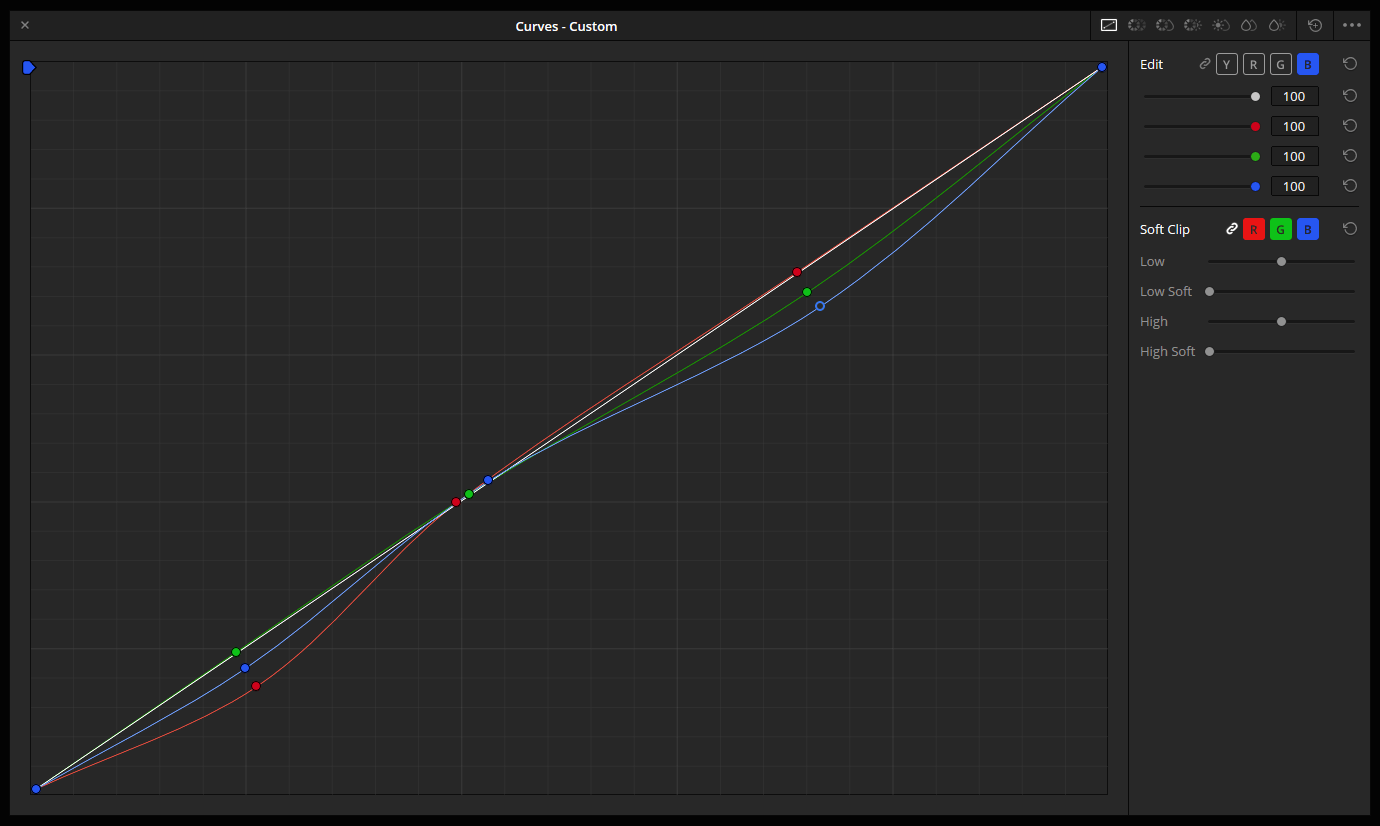Viewport: 1380px width, 826px height.
Task: Switch to Hue vs Hue curve
Action: [1136, 25]
